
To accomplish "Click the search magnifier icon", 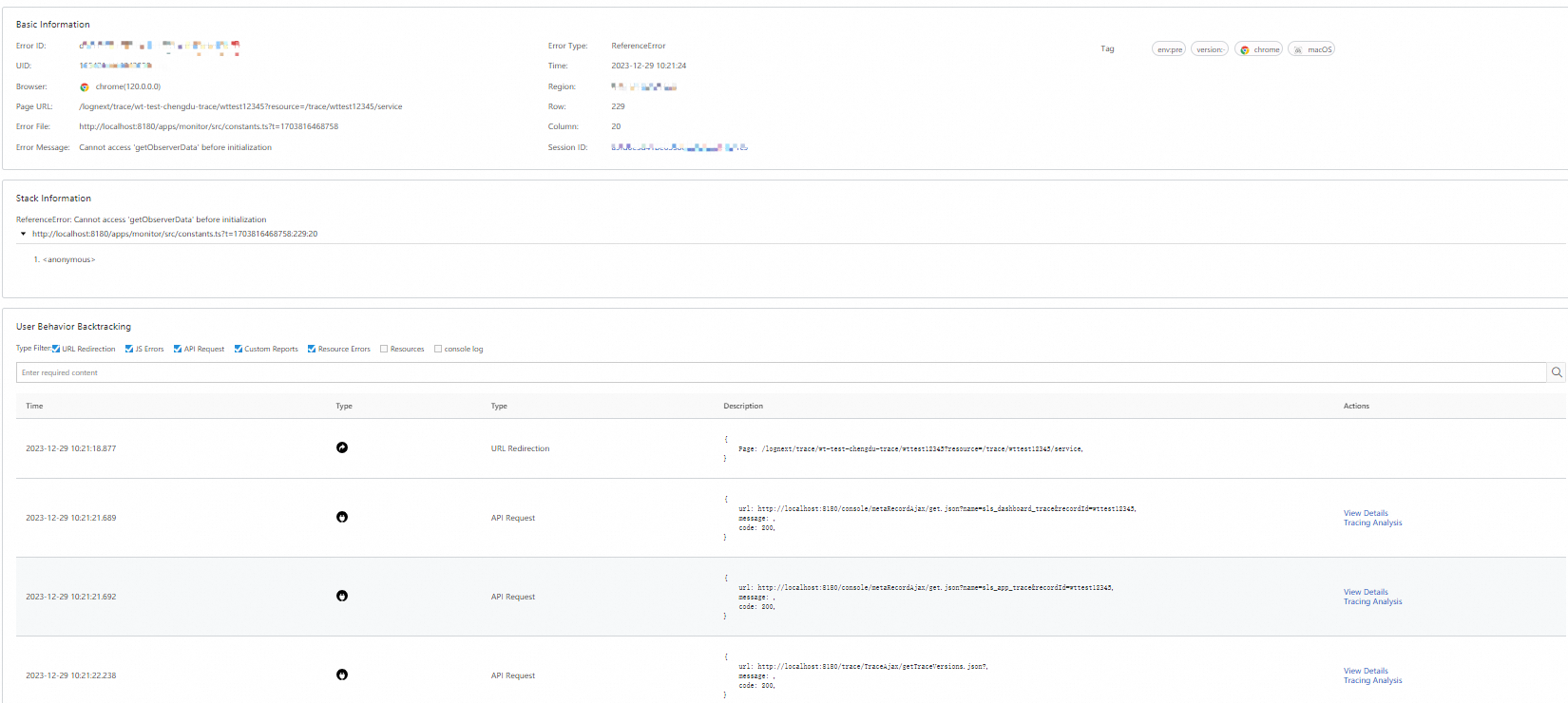I will (x=1557, y=372).
